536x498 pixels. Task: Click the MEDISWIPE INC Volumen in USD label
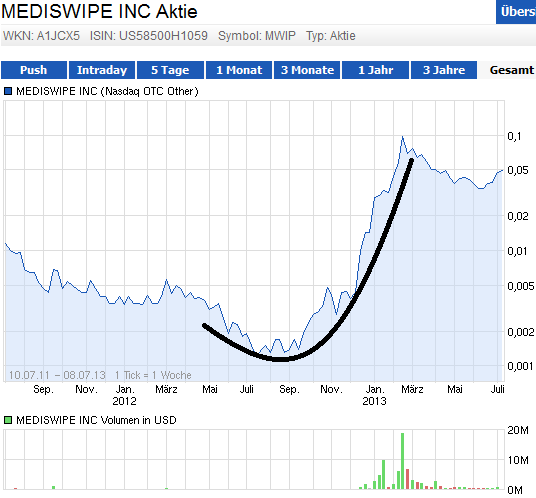point(96,420)
